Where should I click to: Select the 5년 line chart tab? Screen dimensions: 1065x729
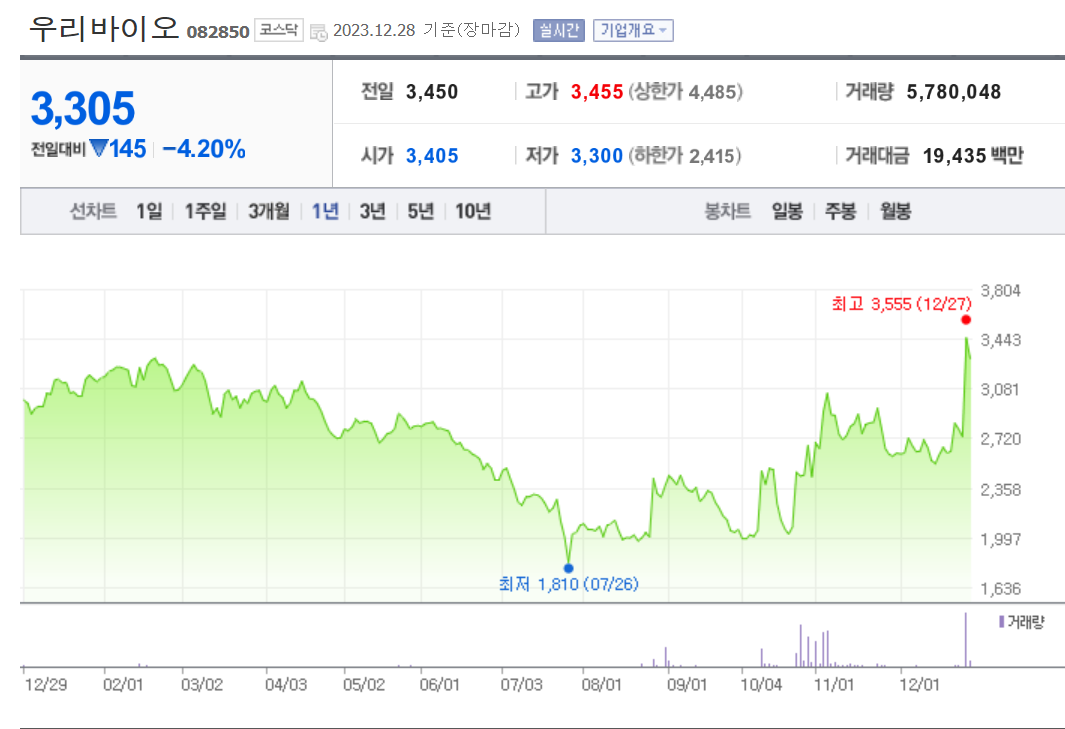420,211
